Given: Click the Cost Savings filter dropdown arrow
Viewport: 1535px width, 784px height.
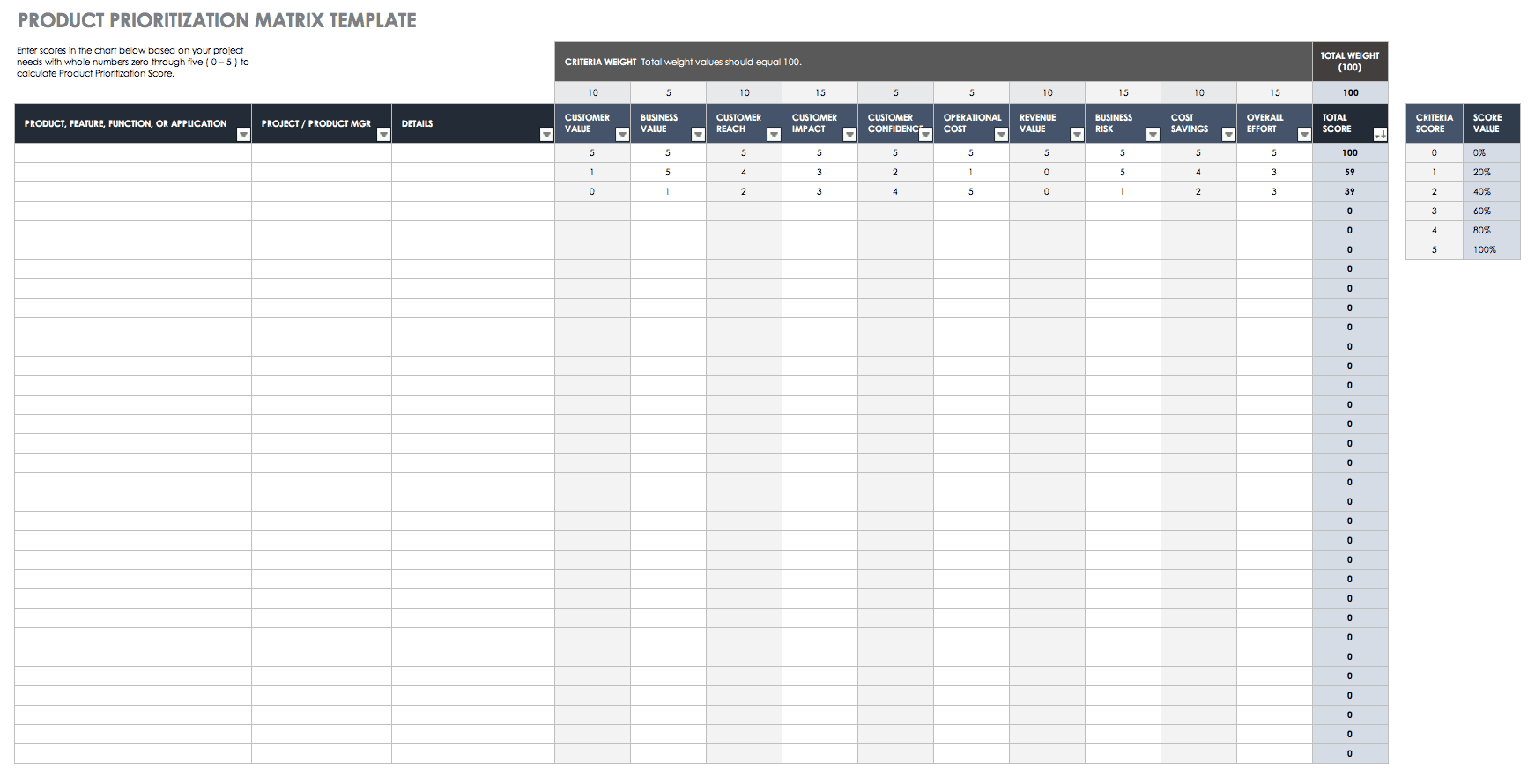Looking at the screenshot, I should pos(1228,135).
